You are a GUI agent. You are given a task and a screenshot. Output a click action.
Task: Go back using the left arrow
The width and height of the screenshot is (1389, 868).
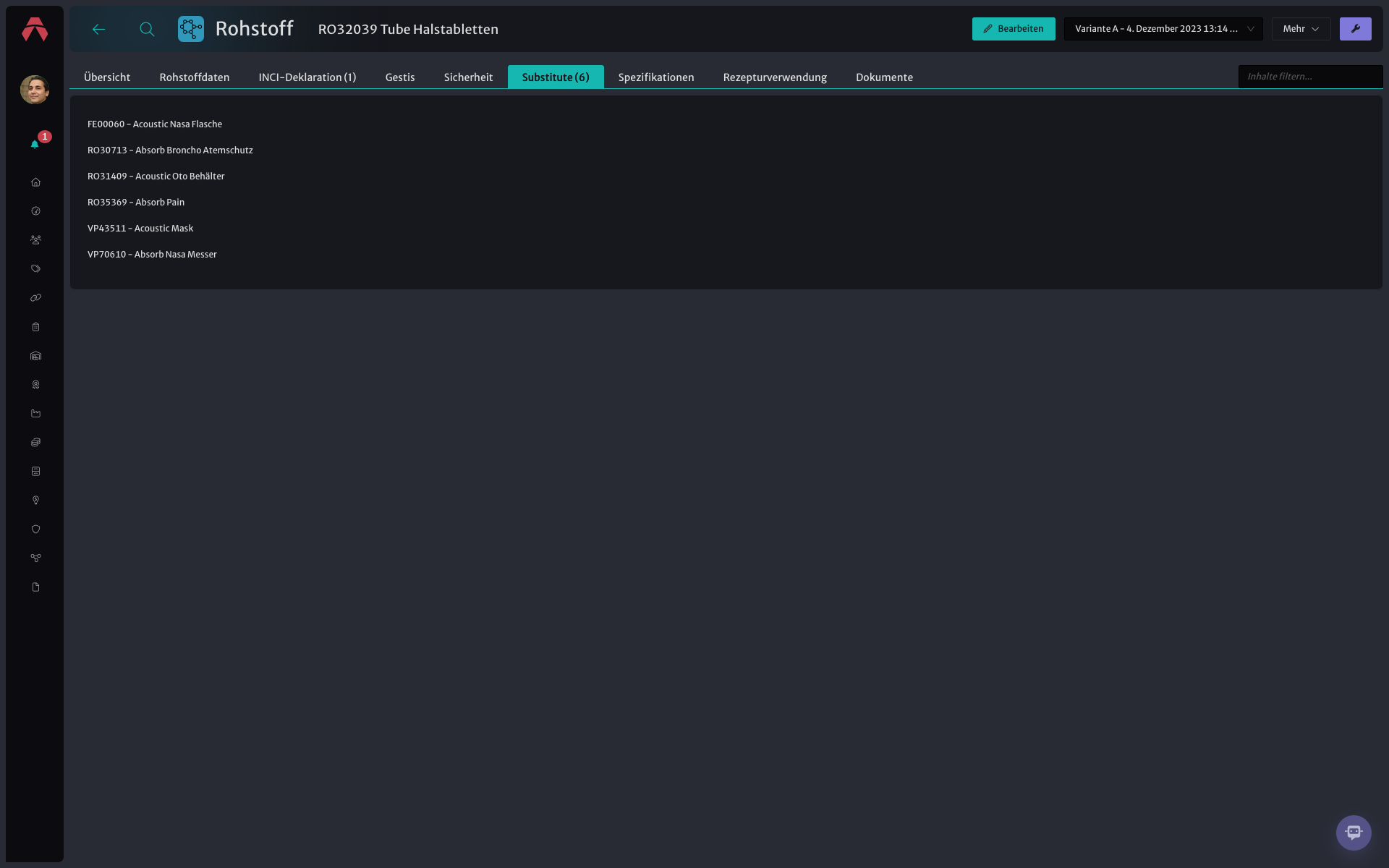pyautogui.click(x=99, y=29)
